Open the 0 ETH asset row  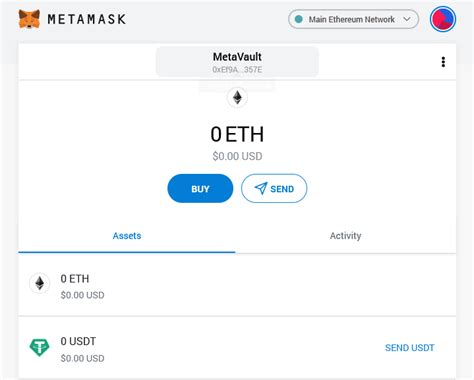237,285
